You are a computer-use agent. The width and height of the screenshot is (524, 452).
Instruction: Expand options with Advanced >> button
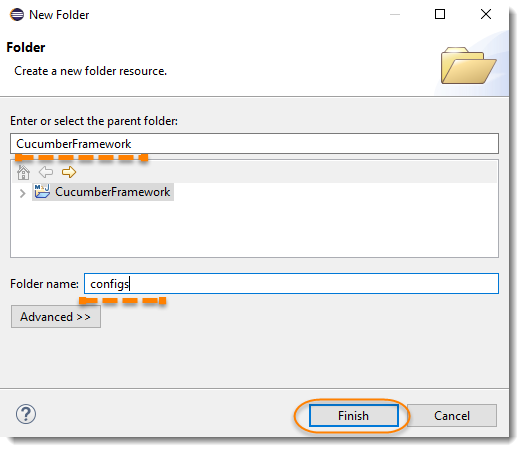56,317
